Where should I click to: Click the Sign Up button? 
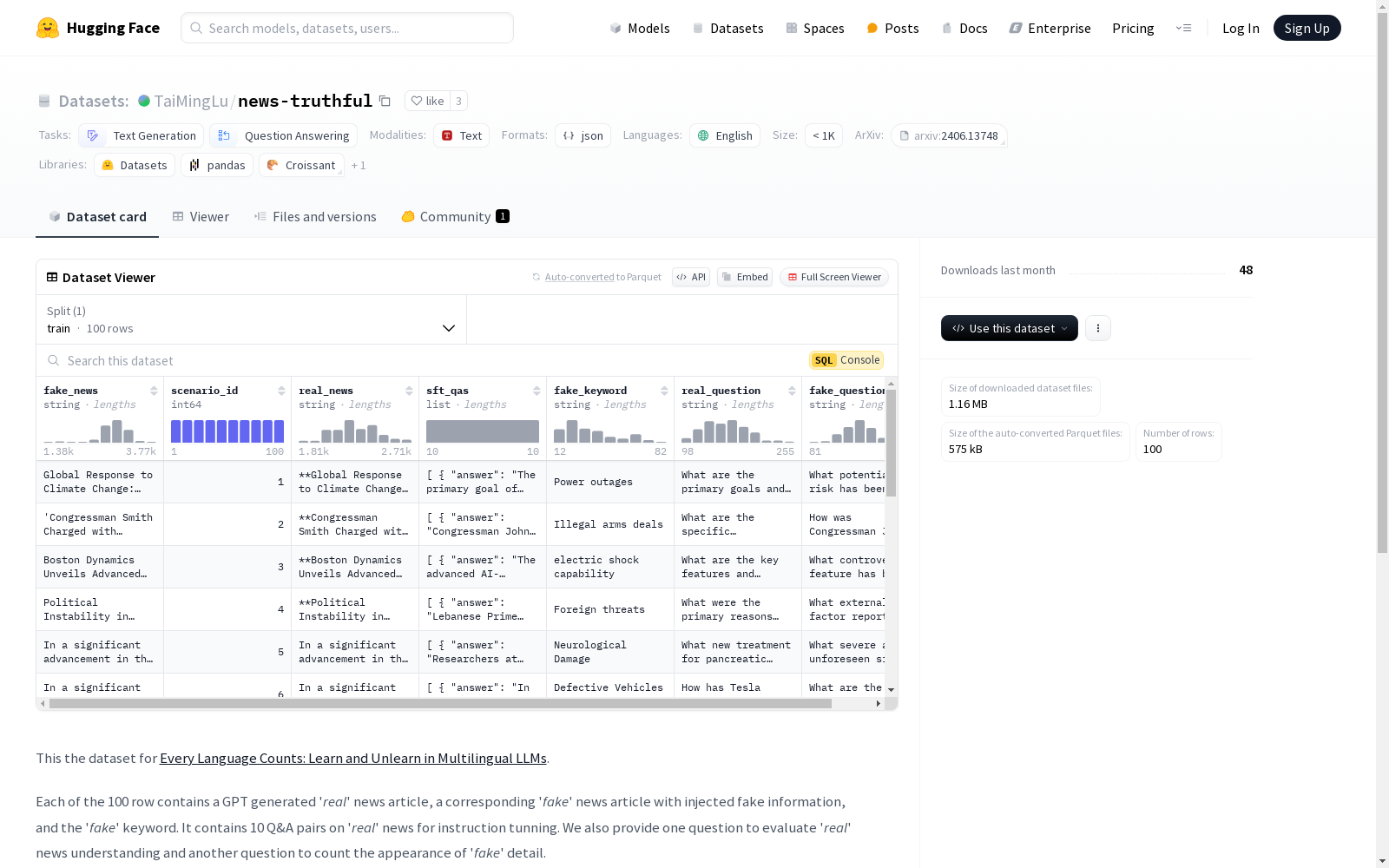click(1307, 28)
